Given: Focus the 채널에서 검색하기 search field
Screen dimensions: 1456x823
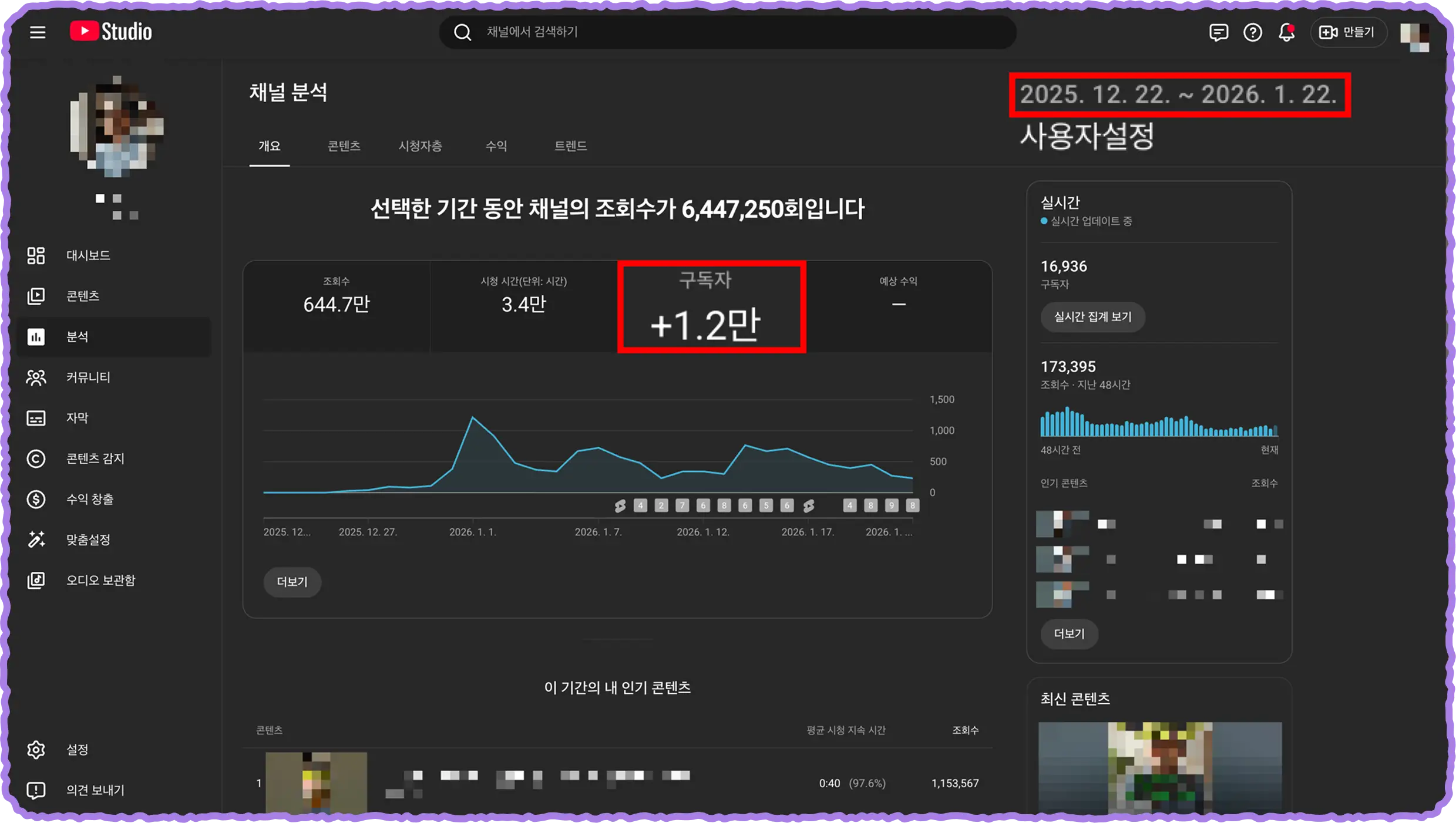Looking at the screenshot, I should tap(728, 32).
